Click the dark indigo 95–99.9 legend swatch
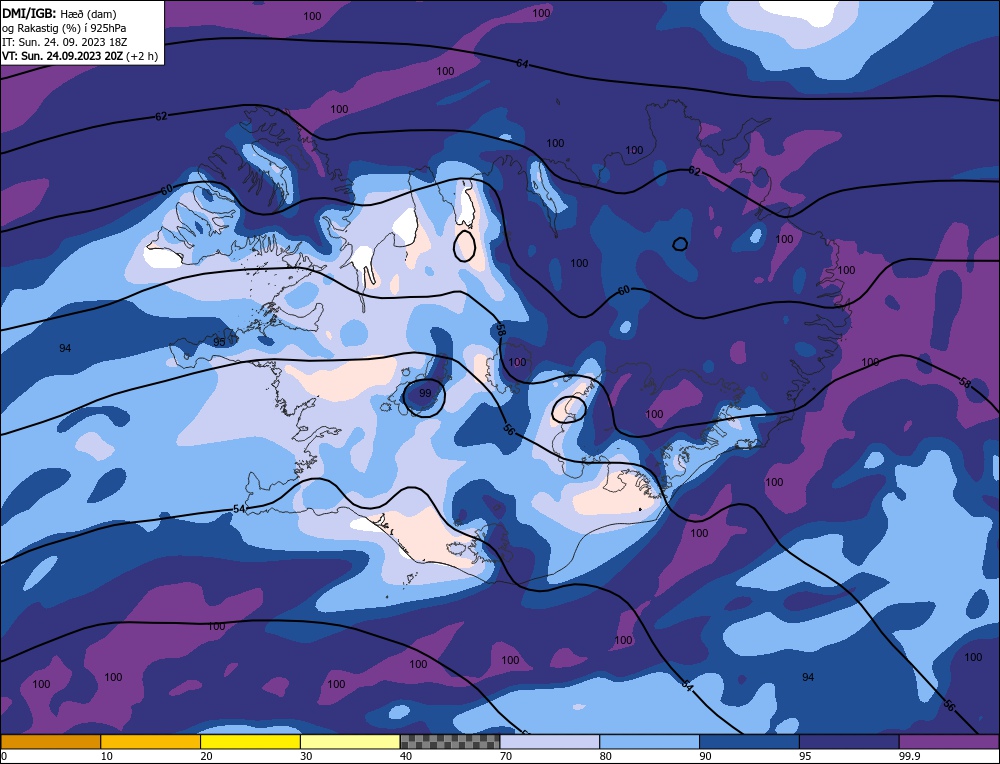The image size is (1000, 764). pyautogui.click(x=849, y=742)
